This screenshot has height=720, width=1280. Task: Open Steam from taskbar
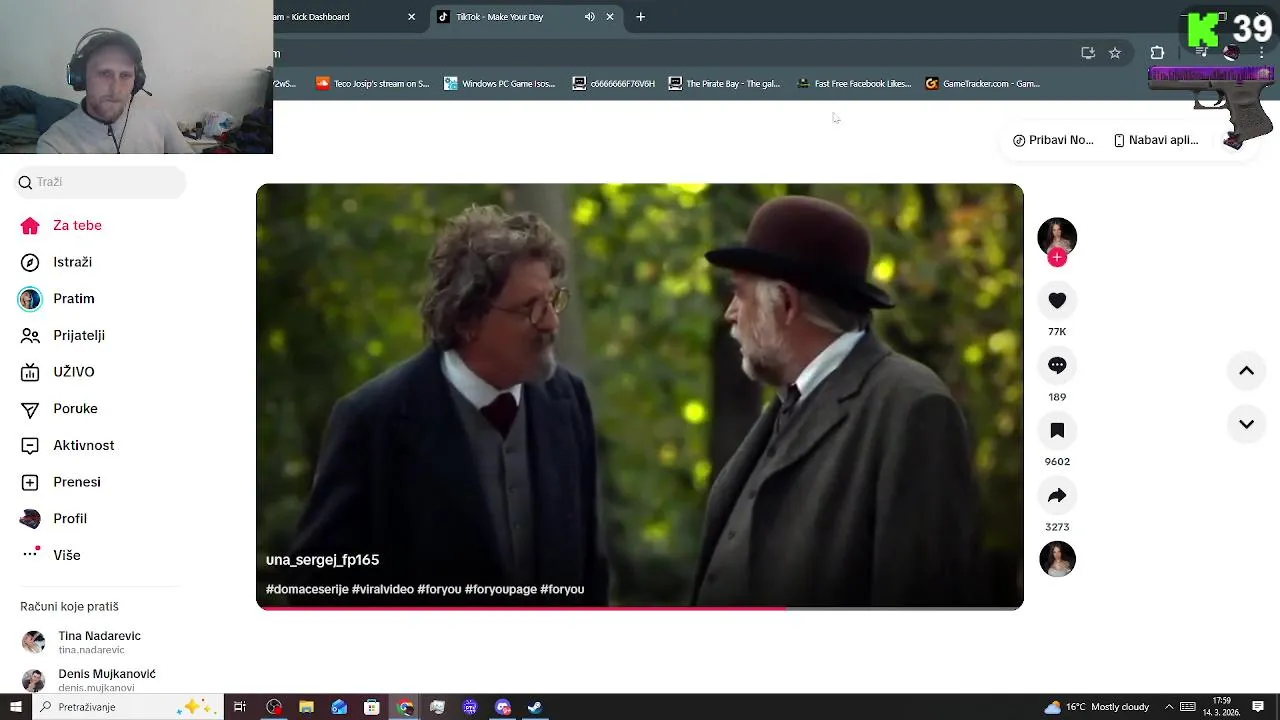point(535,707)
